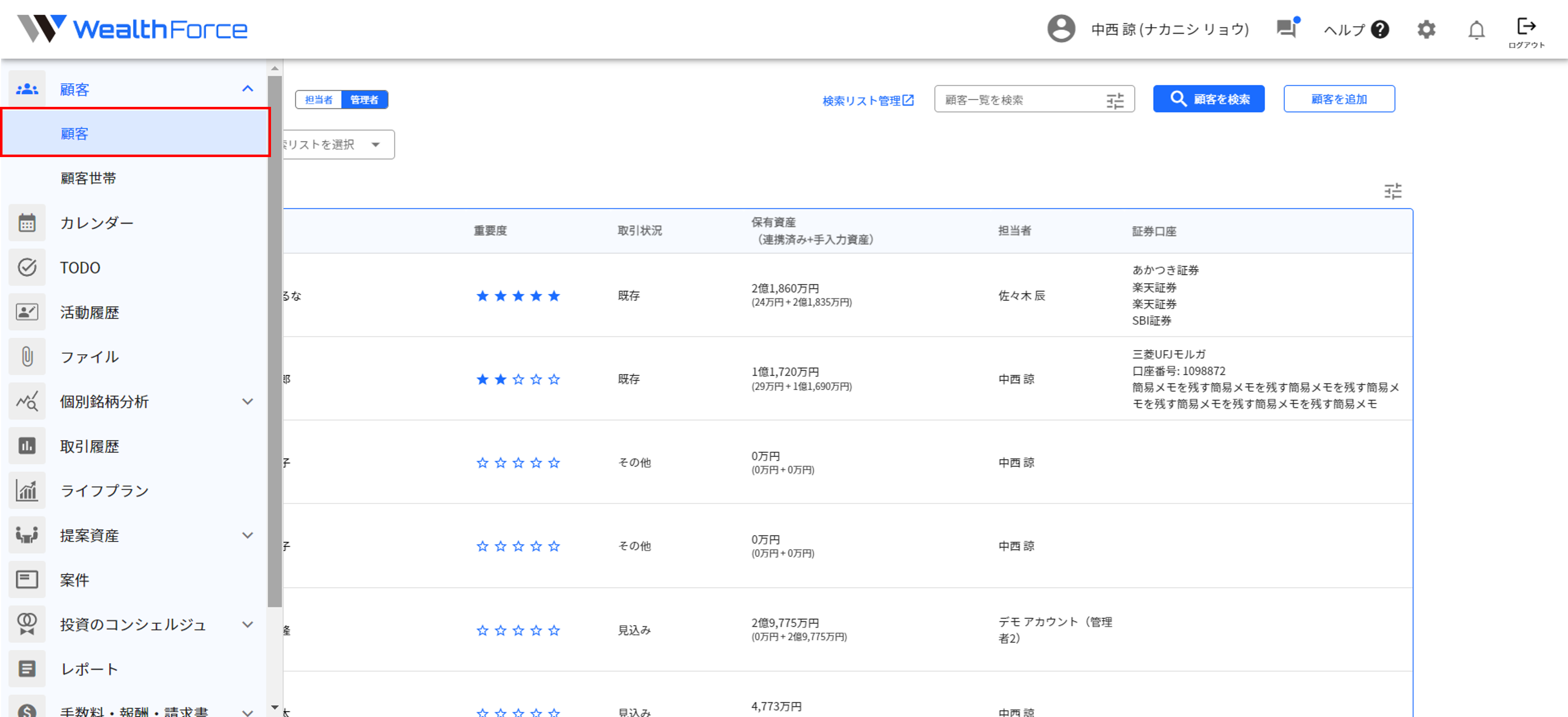
Task: Open the notifications bell icon
Action: click(1476, 29)
